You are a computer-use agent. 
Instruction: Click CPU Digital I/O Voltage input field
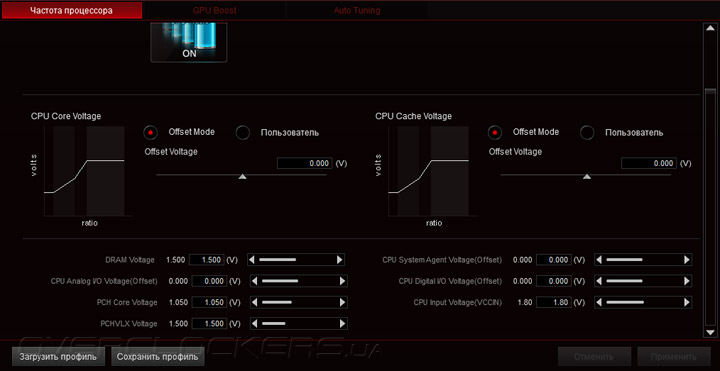click(x=554, y=281)
